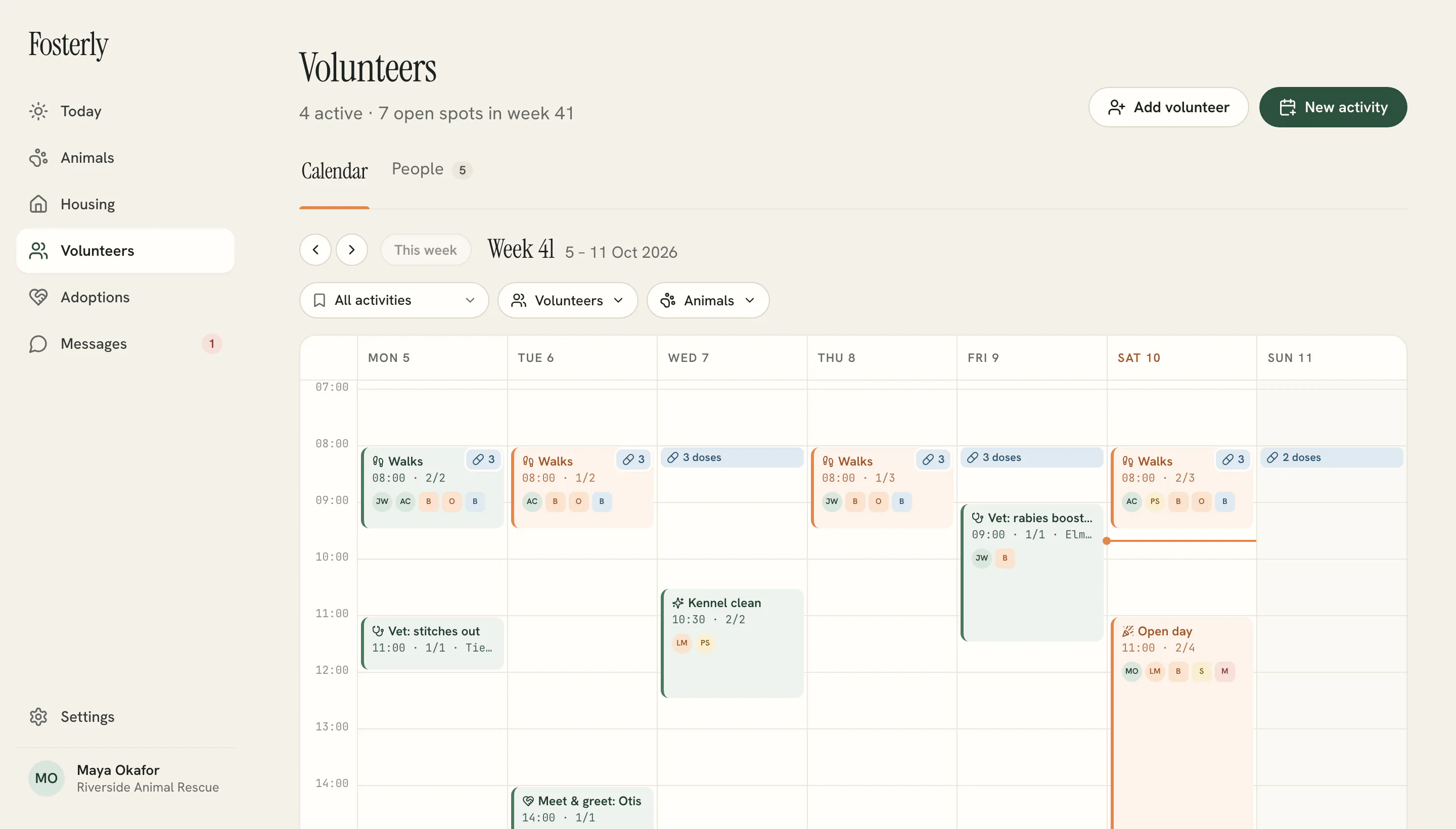Open the Today sidebar item
1456x829 pixels.
pos(125,111)
